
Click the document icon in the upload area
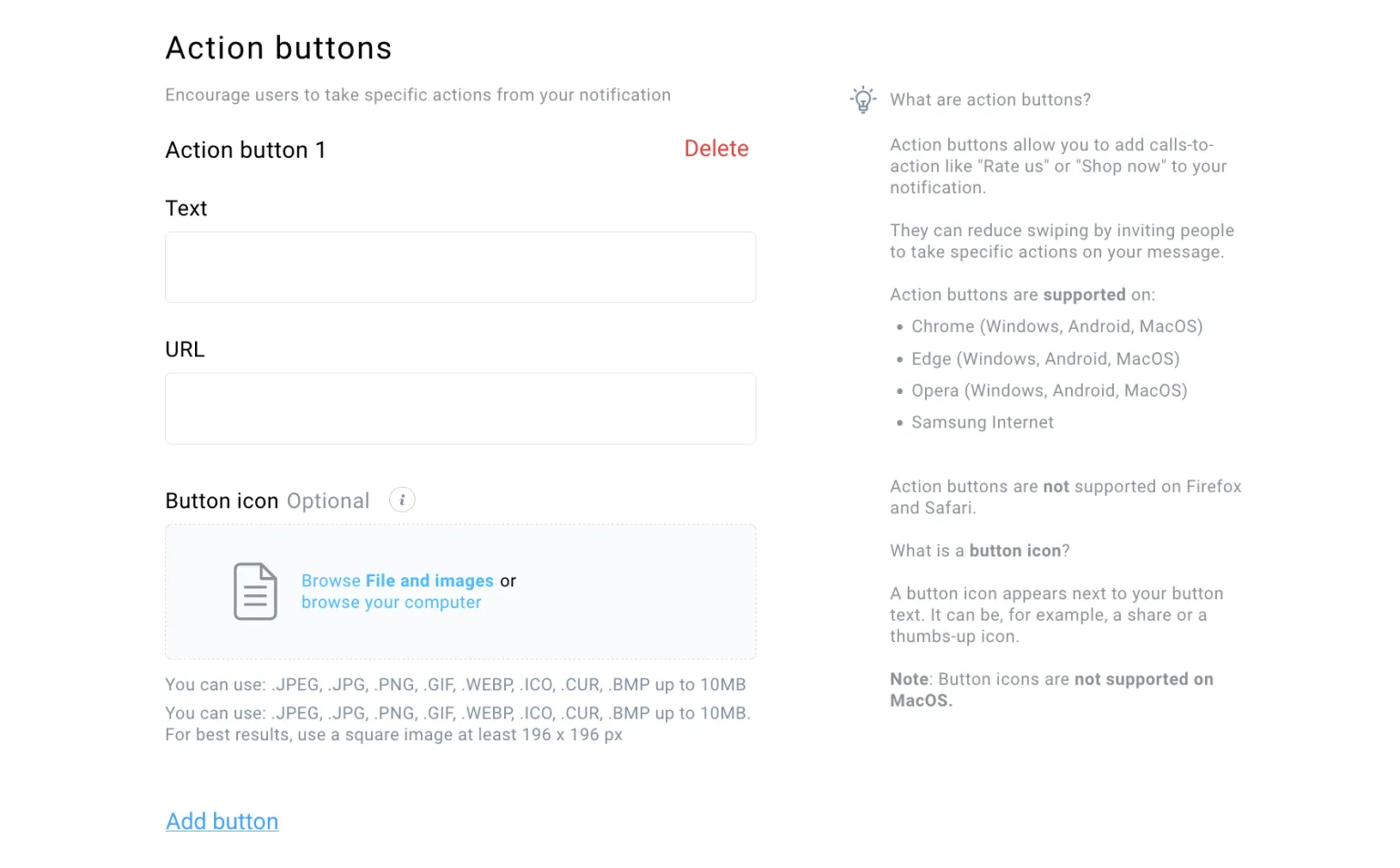point(255,592)
